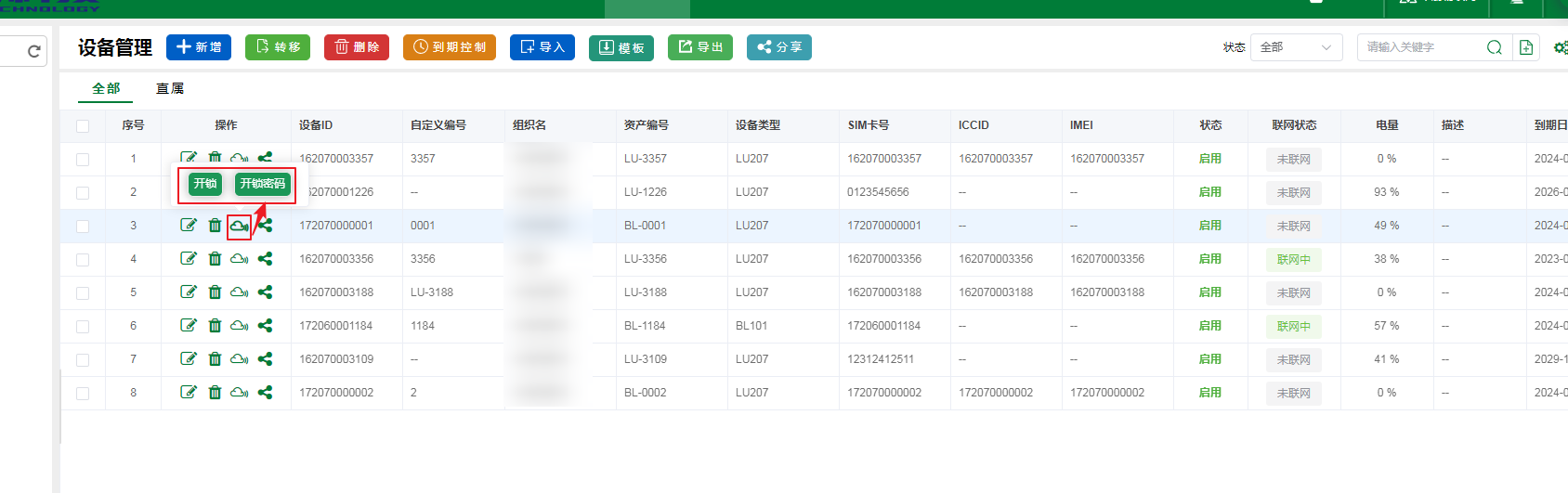Click the refresh icon in left panel

pos(34,51)
